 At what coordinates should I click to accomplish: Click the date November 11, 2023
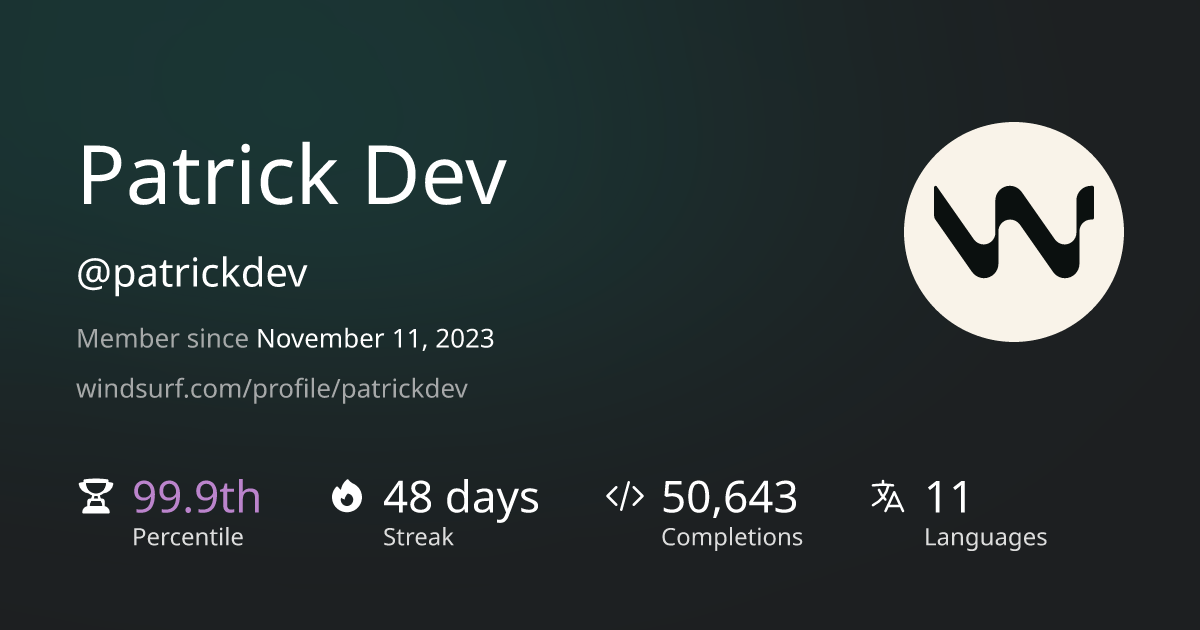tap(375, 339)
